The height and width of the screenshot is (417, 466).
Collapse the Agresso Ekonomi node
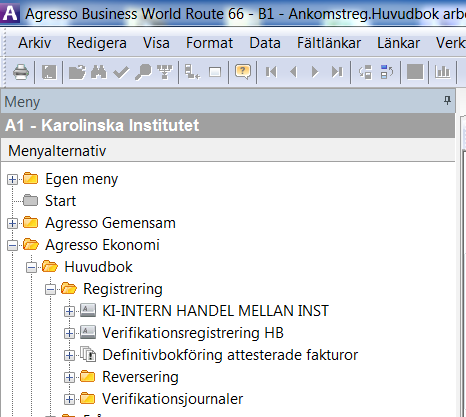click(12, 245)
